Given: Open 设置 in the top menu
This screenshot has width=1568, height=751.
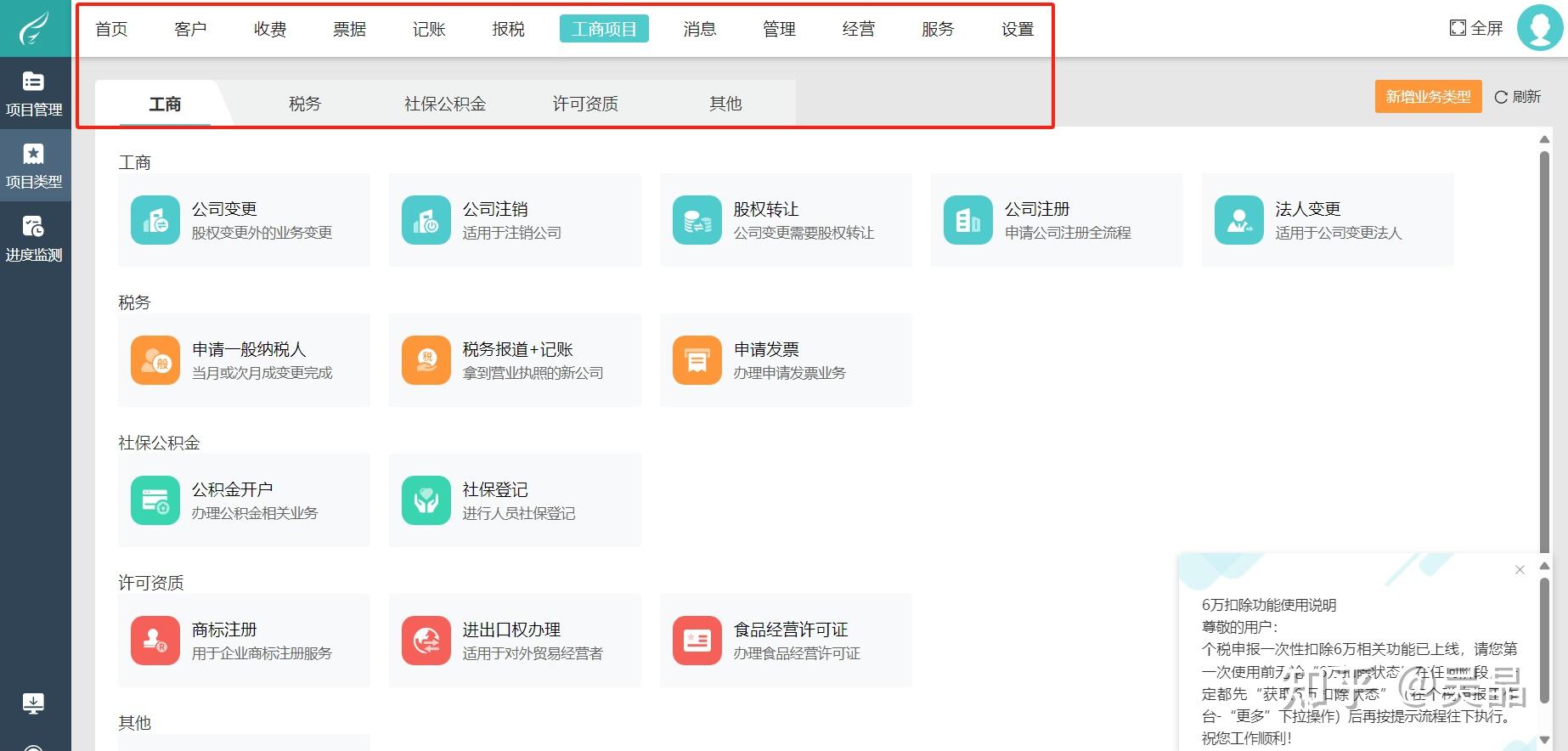Looking at the screenshot, I should pyautogui.click(x=1017, y=29).
